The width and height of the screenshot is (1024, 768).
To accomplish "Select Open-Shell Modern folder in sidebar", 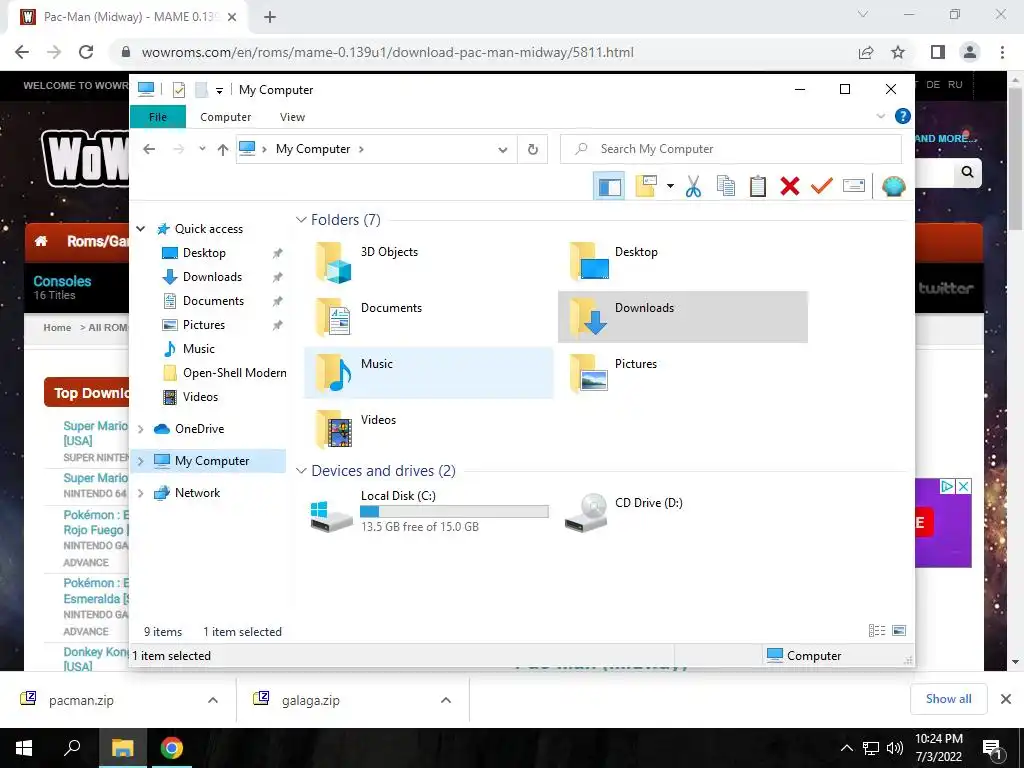I will (x=234, y=373).
